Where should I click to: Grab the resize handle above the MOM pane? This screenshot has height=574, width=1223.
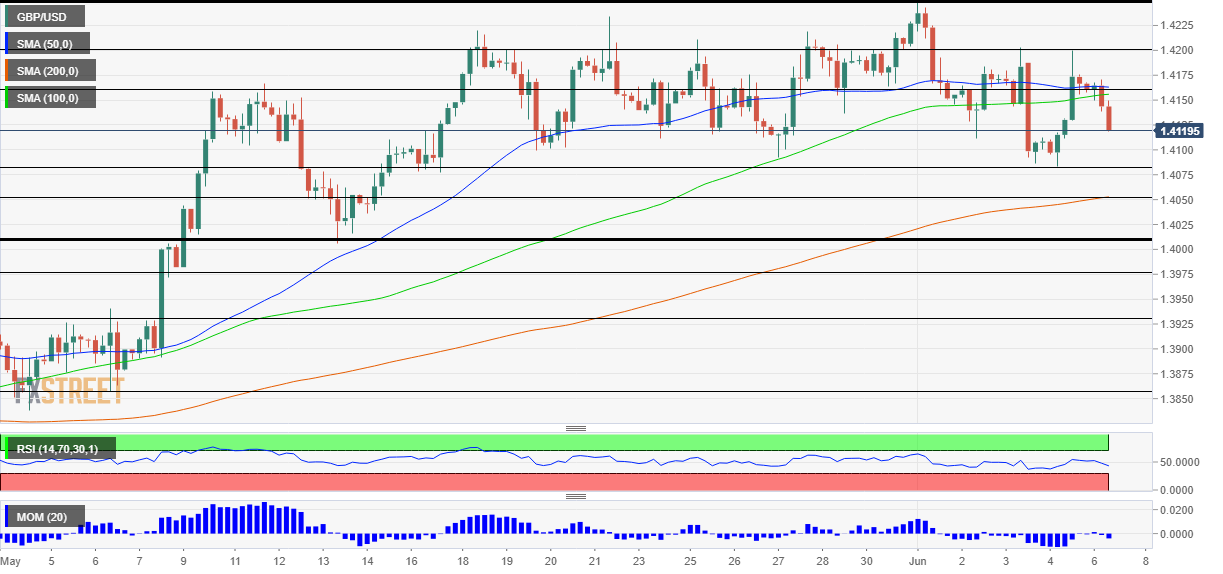tap(575, 496)
